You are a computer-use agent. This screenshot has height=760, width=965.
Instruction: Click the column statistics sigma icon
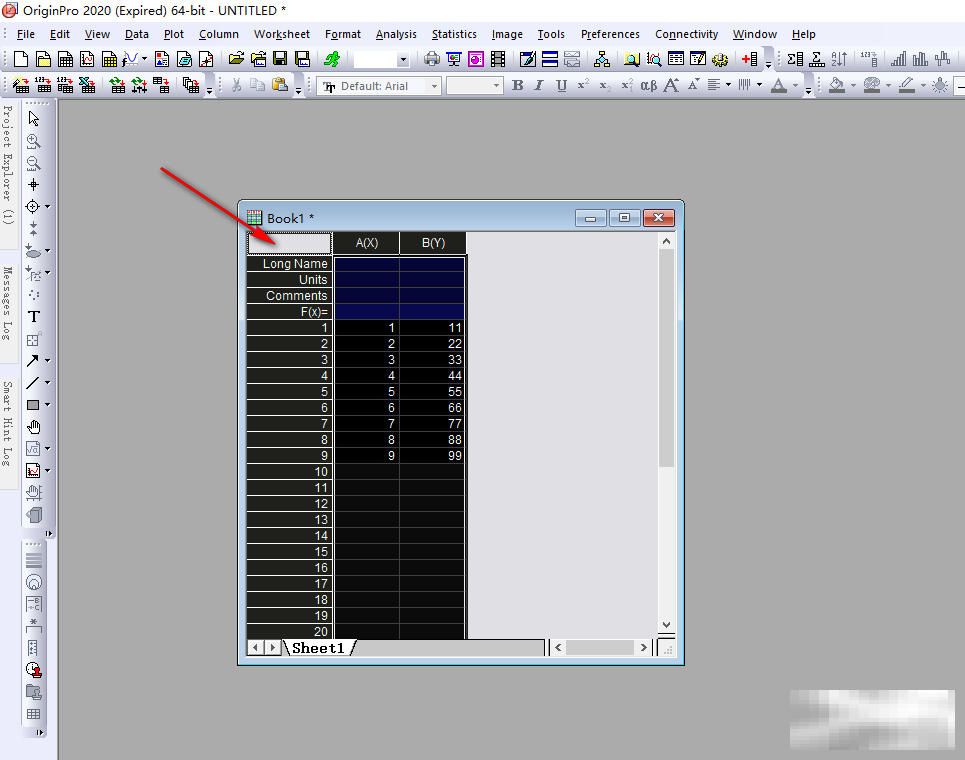point(795,59)
